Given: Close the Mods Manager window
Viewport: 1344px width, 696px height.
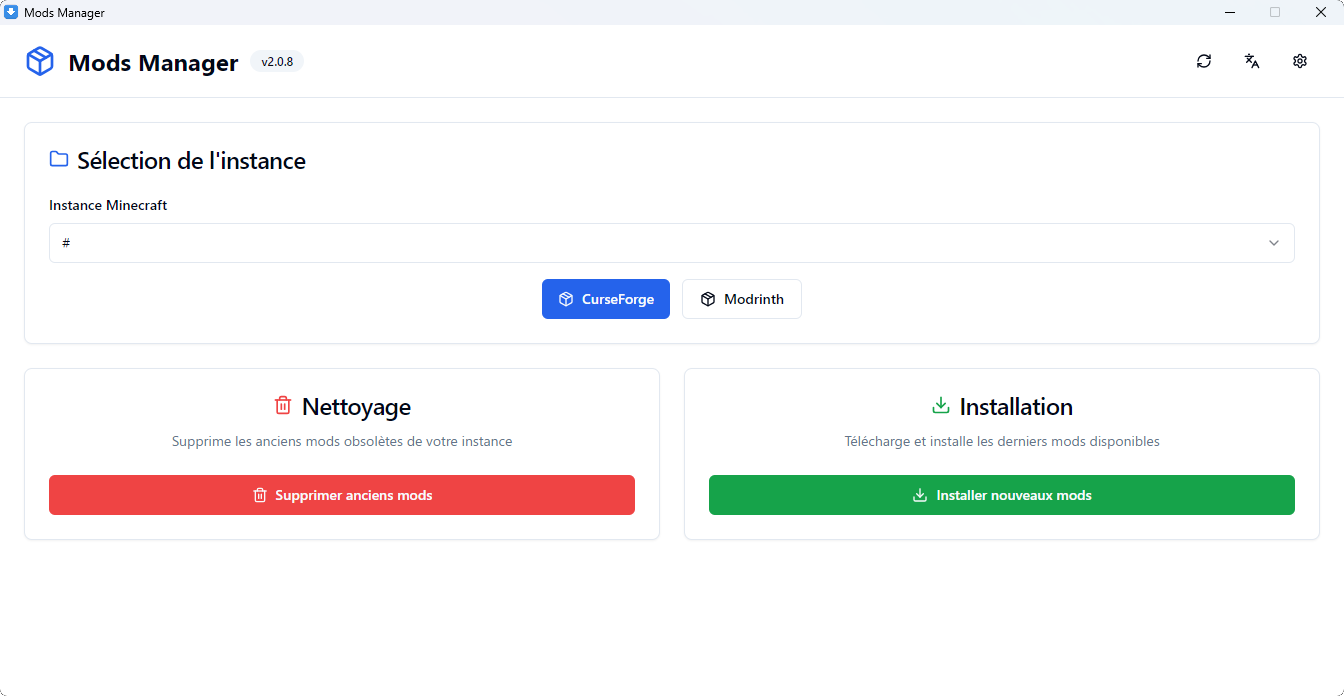Looking at the screenshot, I should tap(1321, 12).
